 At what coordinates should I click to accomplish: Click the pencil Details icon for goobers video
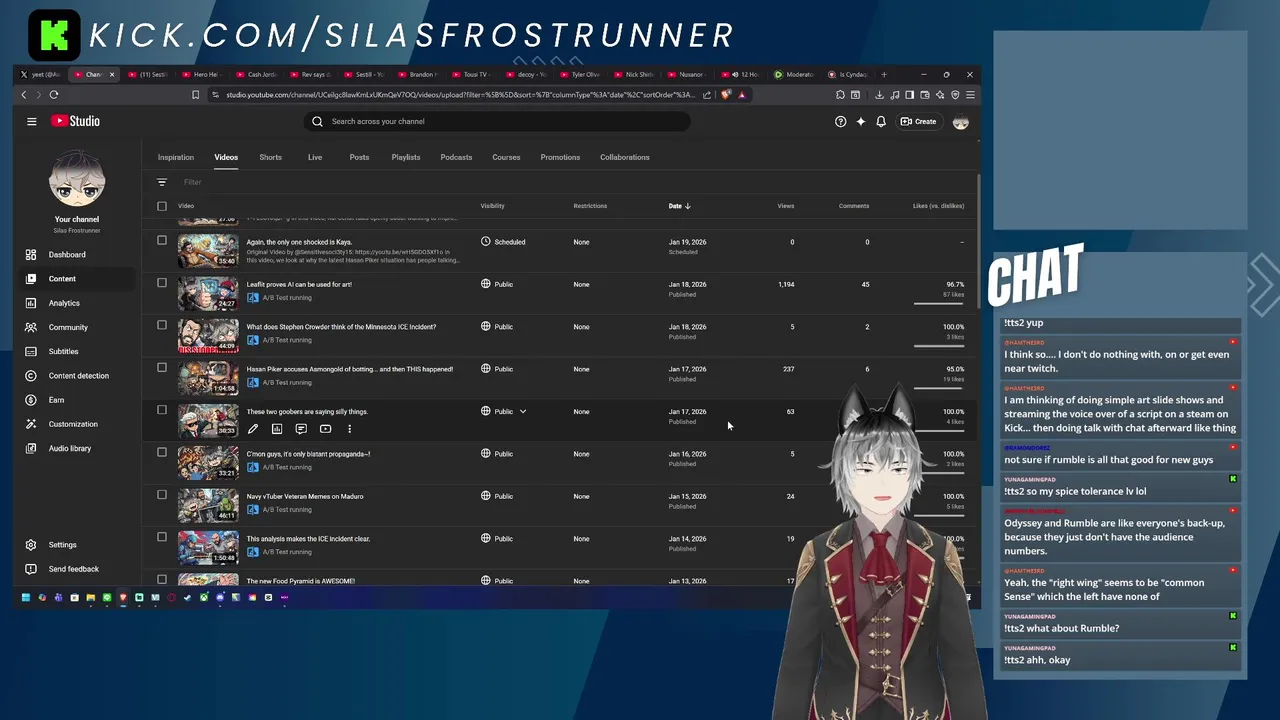pos(253,429)
